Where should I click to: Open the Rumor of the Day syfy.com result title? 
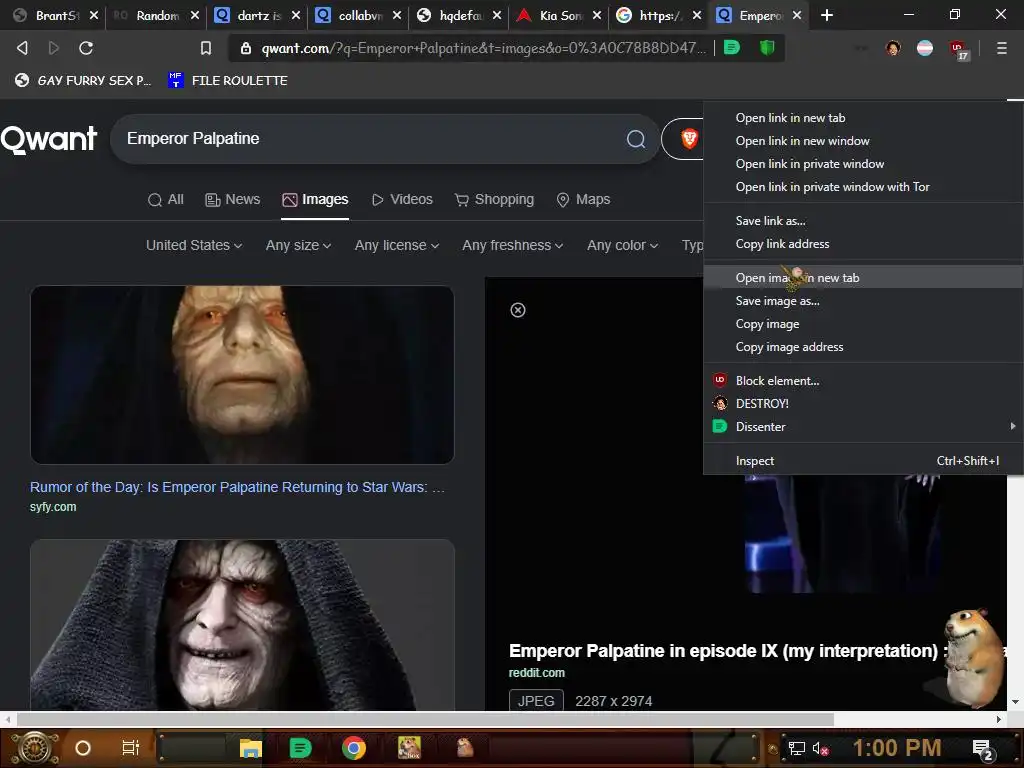237,487
